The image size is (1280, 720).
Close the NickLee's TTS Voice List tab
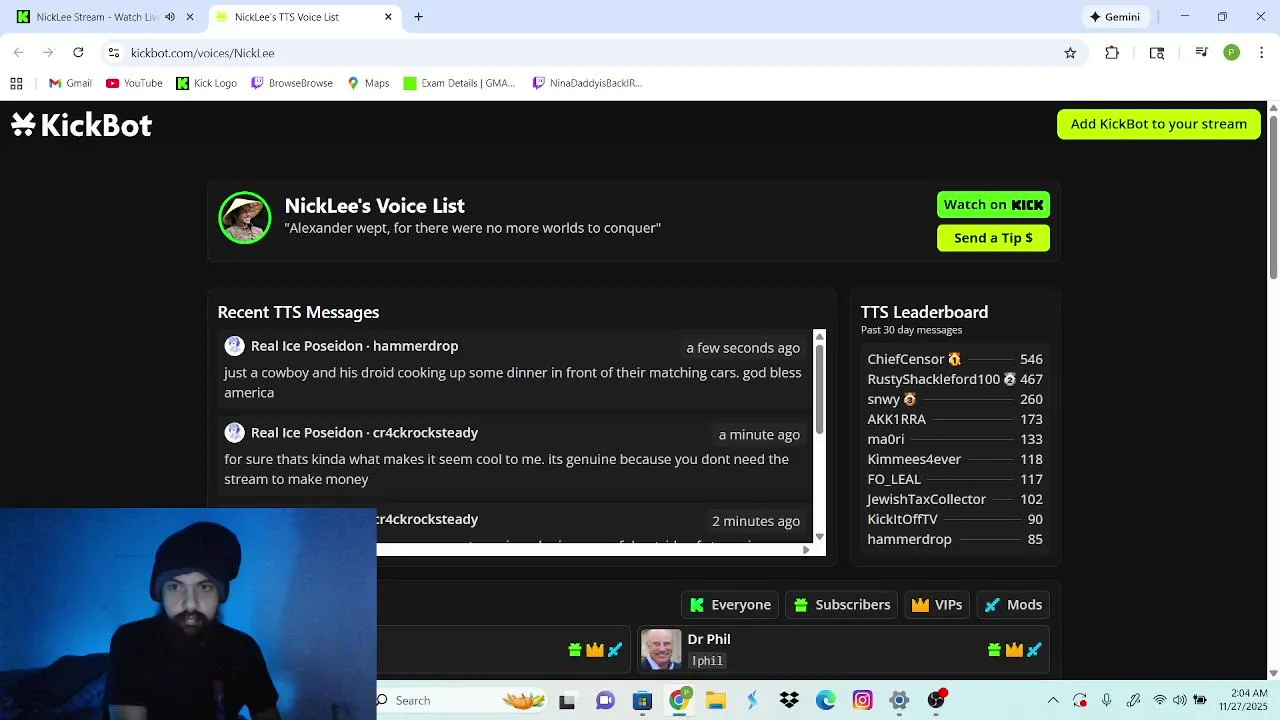pyautogui.click(x=388, y=17)
